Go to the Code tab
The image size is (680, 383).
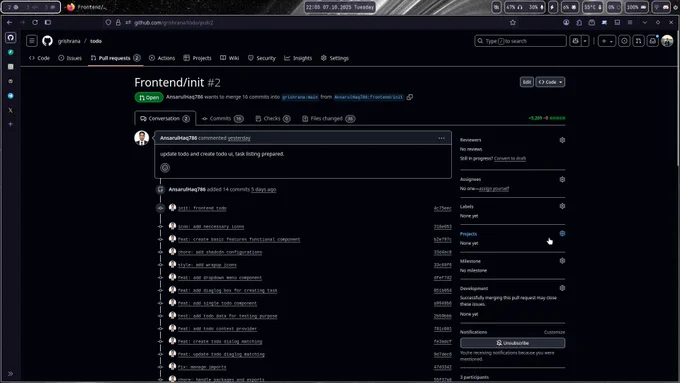(x=39, y=58)
